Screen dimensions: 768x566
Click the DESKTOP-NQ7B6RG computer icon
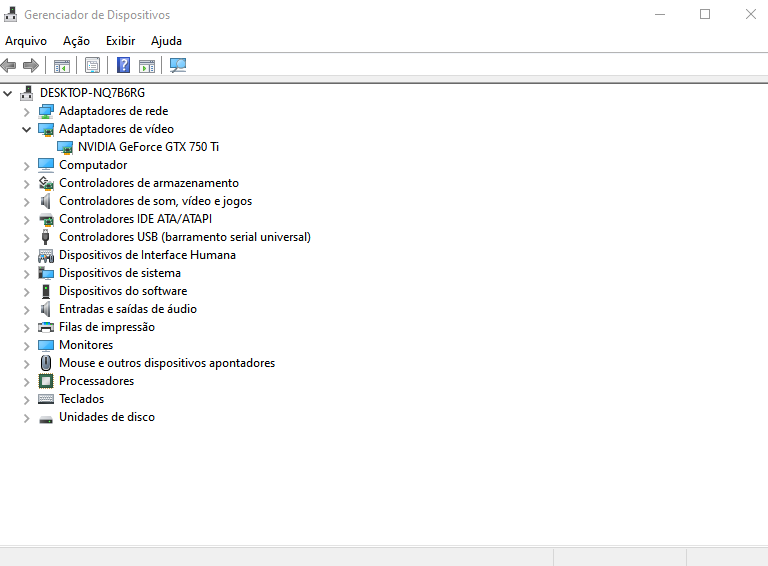26,93
